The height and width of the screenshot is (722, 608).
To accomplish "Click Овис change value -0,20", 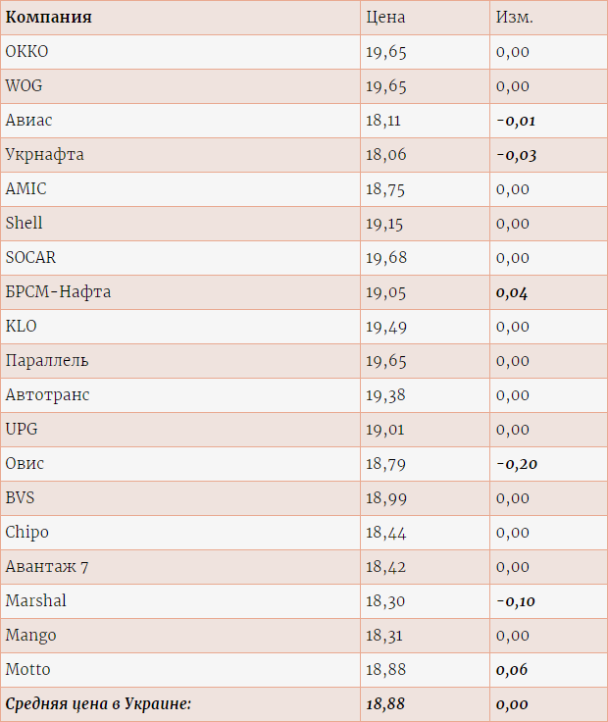I will [x=517, y=464].
